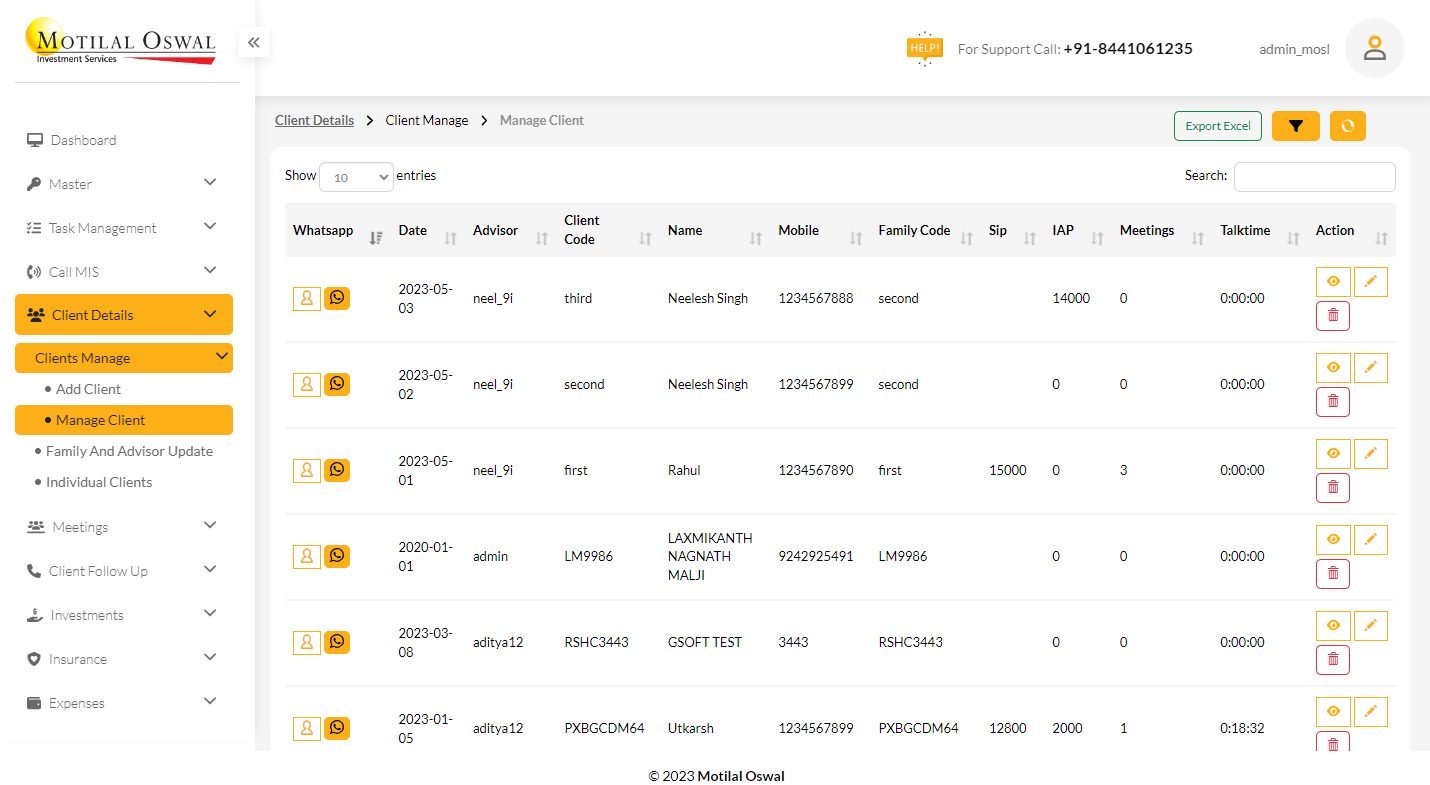Sort table by Whatsapp column
The image size is (1430, 785).
click(337, 230)
